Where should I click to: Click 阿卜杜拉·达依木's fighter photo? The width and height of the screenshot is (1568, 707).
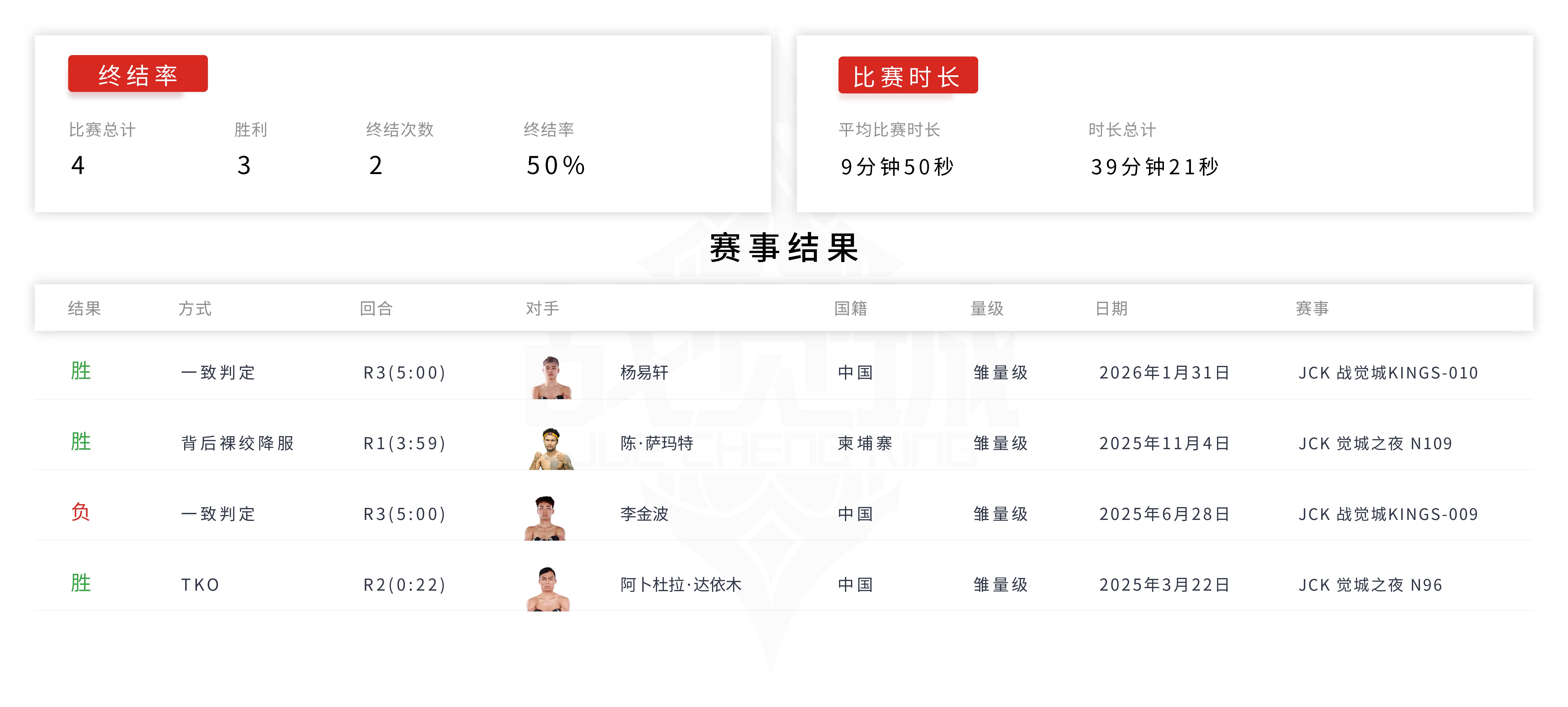point(548,589)
